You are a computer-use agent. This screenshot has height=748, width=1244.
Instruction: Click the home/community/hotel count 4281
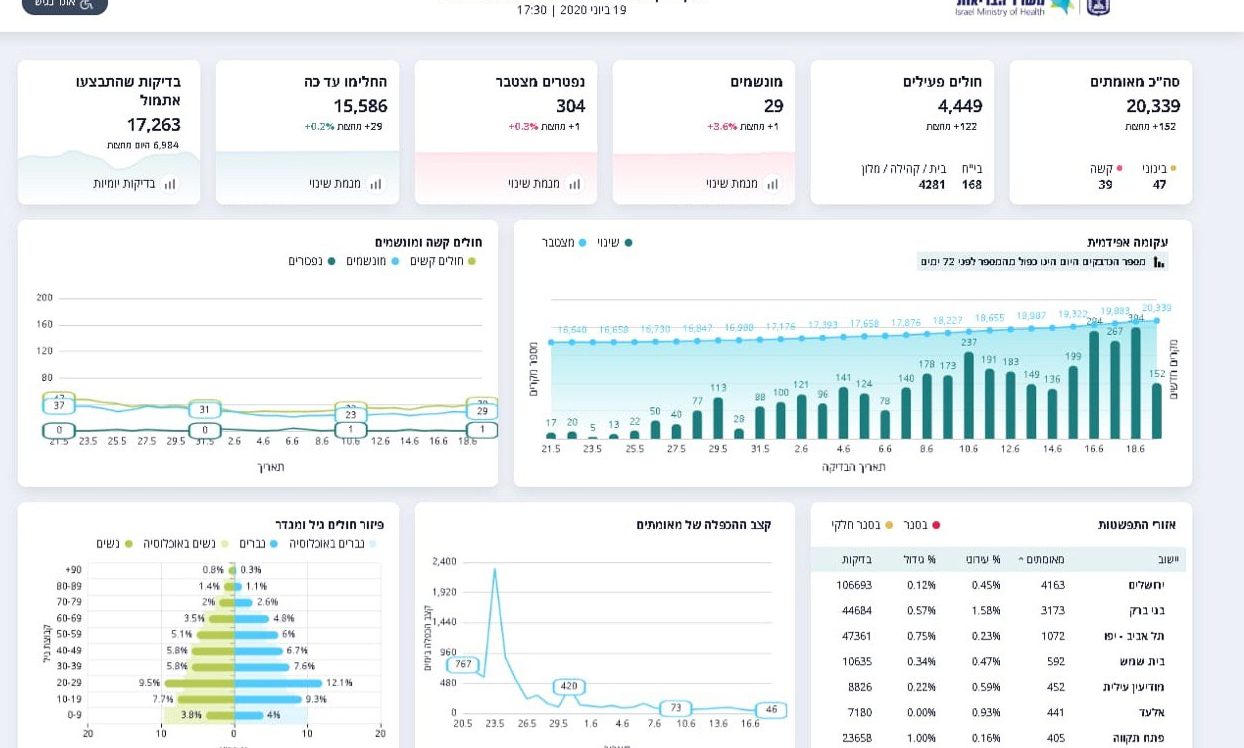[932, 185]
